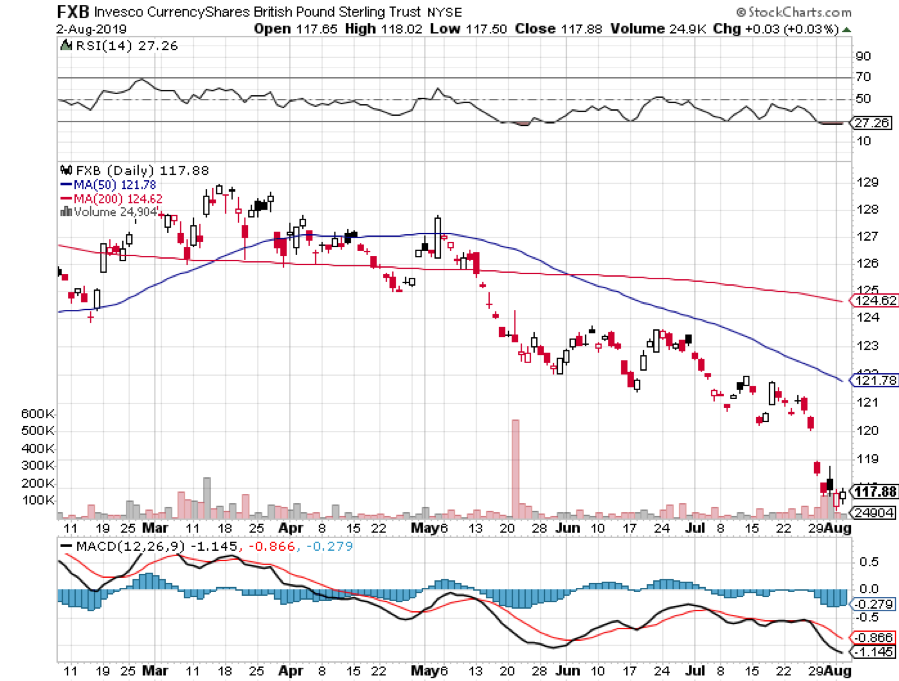Click the NYSE exchange label
Screen dimensions: 899x681
pos(444,12)
